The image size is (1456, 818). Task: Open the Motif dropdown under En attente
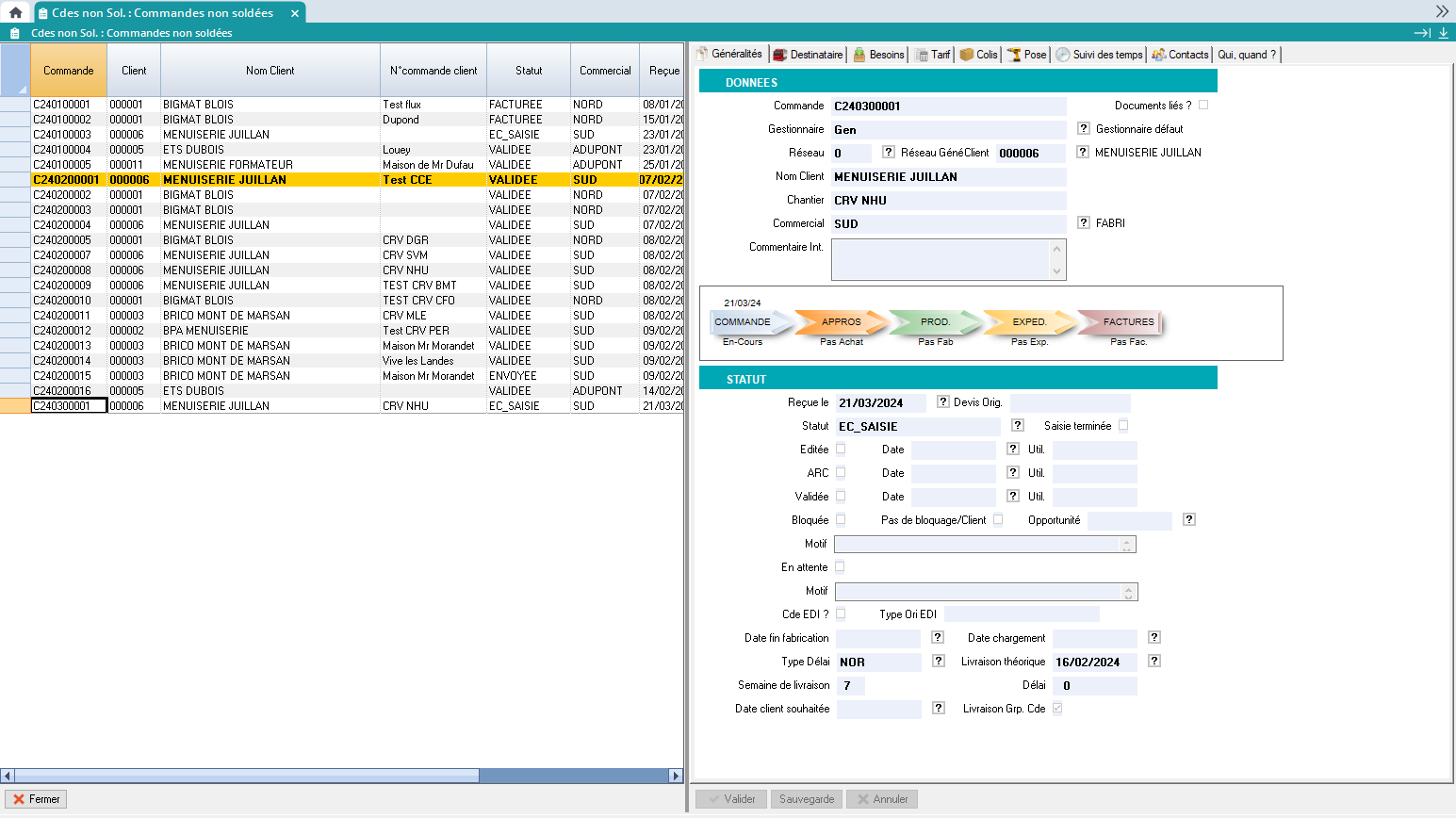(1128, 592)
